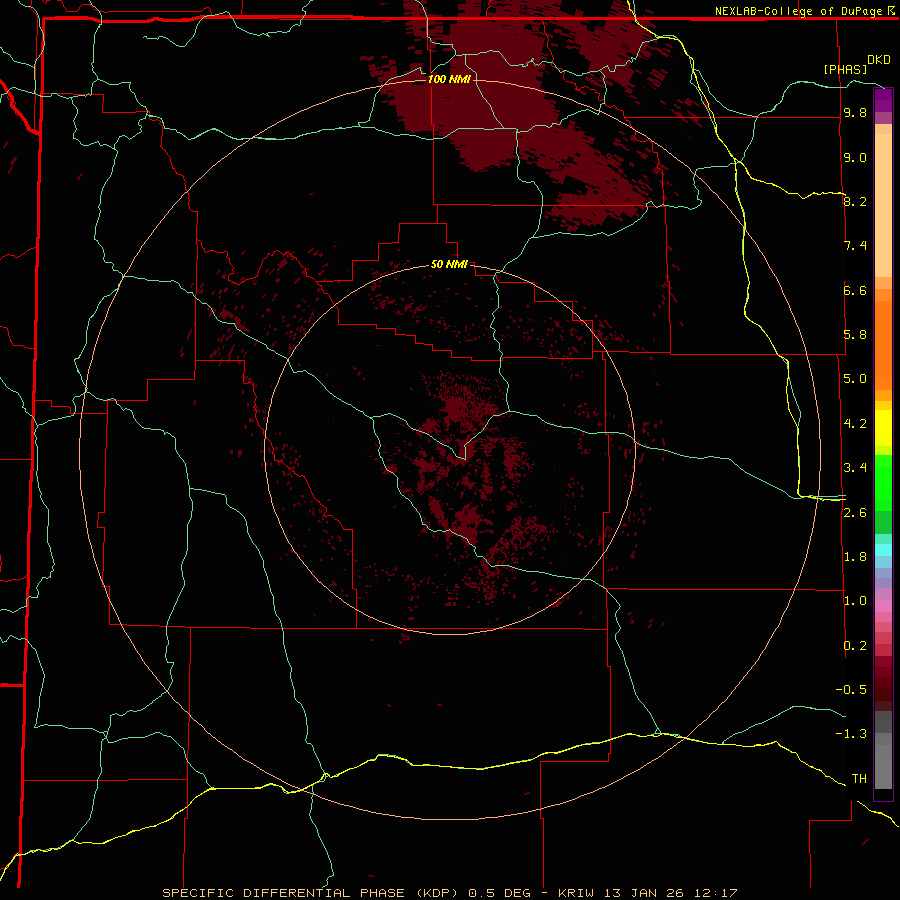Click the 8.2 value on the color scale
Image resolution: width=900 pixels, height=900 pixels.
[x=855, y=201]
